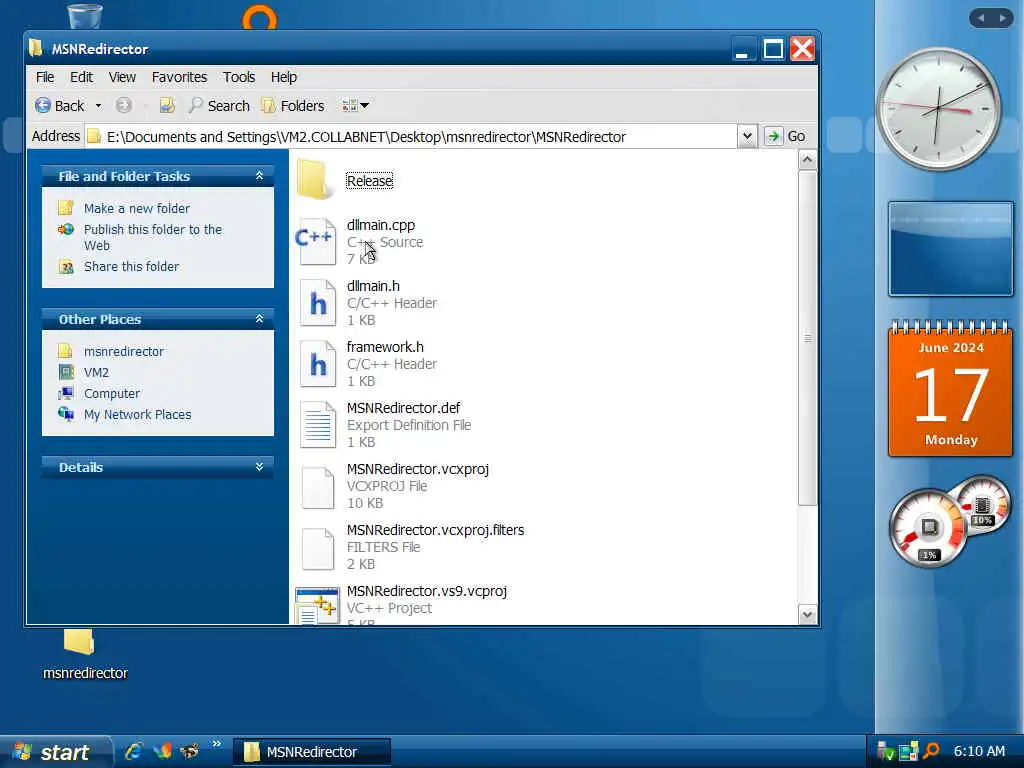Screen dimensions: 1024x768
Task: Select the MSNRedirector.def file name
Action: click(x=403, y=408)
